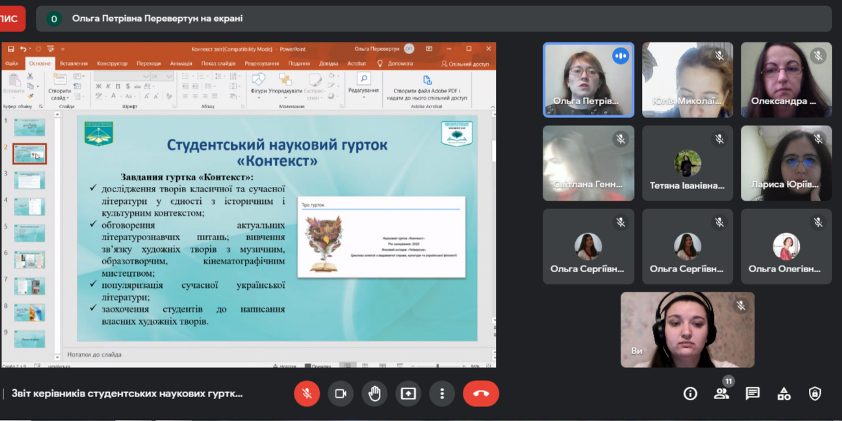Image resolution: width=842 pixels, height=421 pixels.
Task: Open the activities panel
Action: (x=784, y=393)
